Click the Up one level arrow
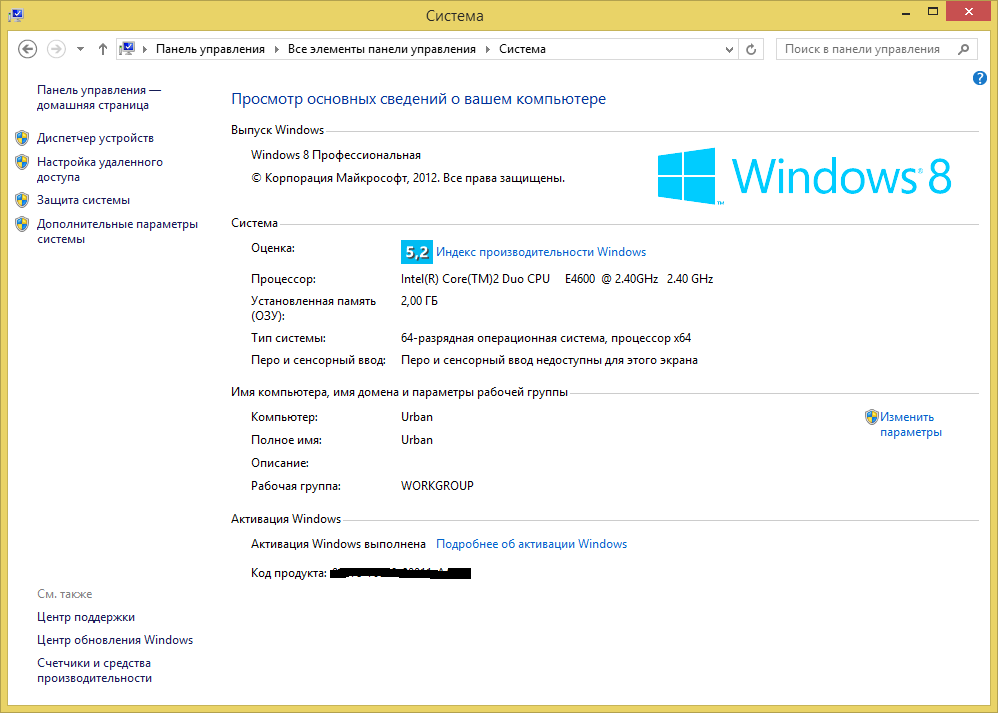 coord(103,49)
